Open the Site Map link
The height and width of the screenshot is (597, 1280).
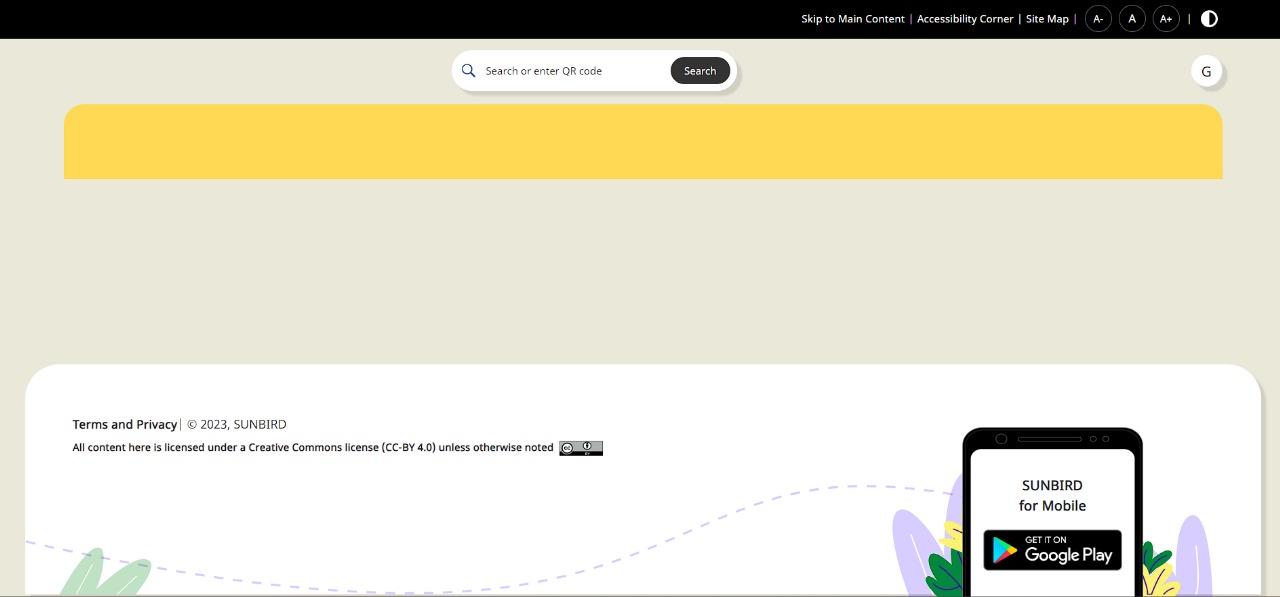pos(1047,19)
